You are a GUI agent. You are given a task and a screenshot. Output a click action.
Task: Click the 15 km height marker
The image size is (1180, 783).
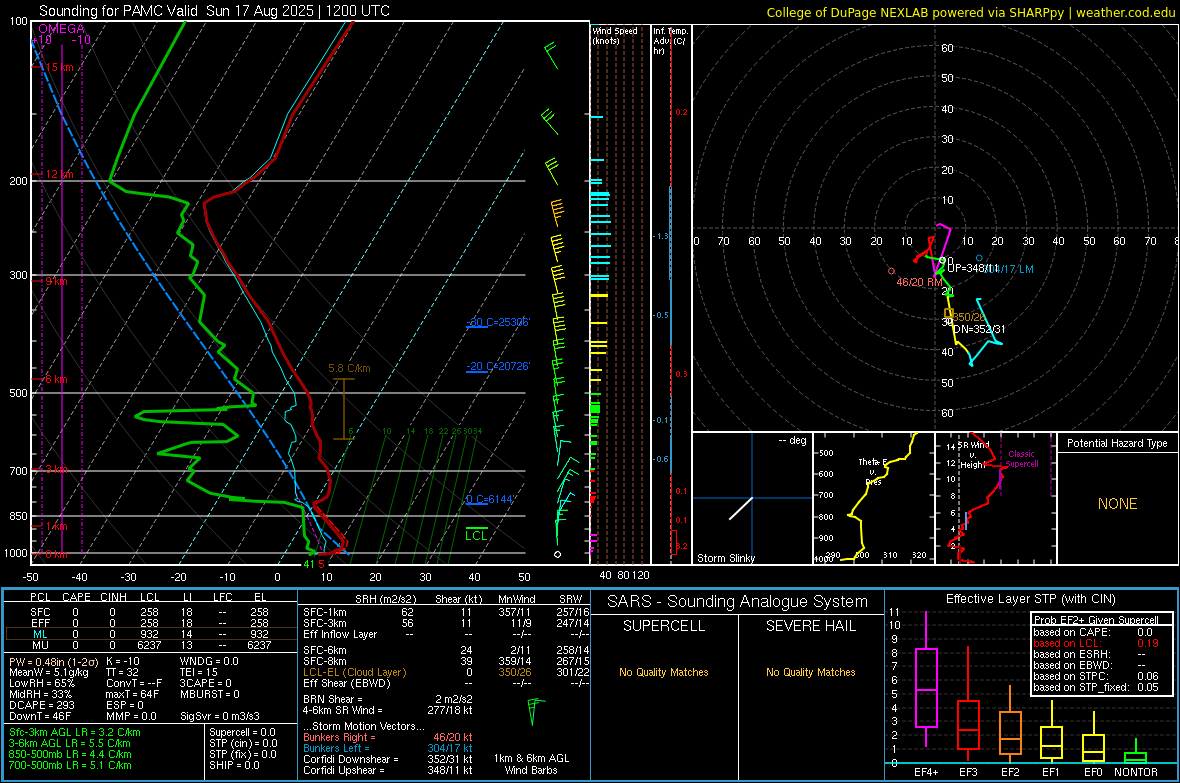coord(59,67)
